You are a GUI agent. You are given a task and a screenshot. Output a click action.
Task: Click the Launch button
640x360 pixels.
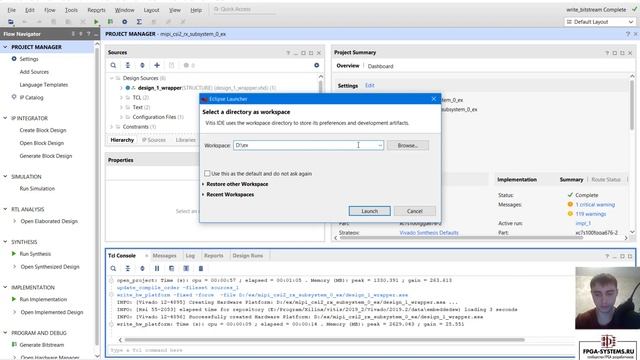click(369, 211)
